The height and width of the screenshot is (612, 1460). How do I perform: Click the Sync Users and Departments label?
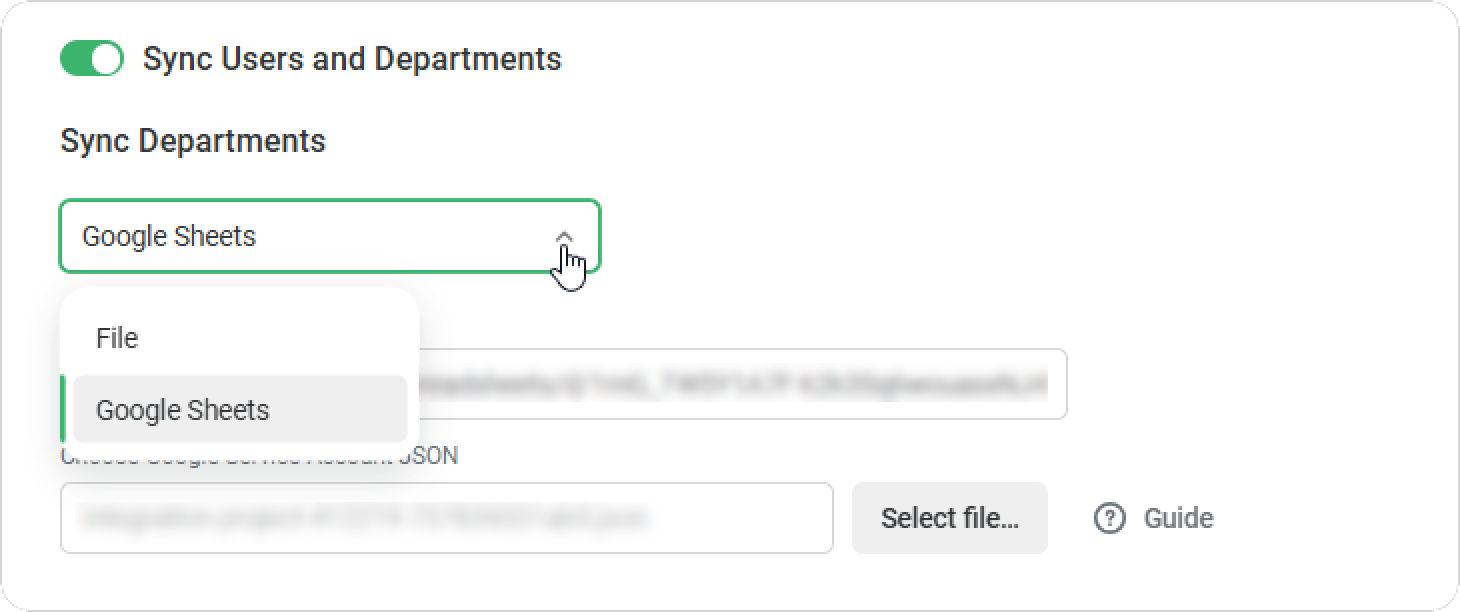tap(352, 59)
